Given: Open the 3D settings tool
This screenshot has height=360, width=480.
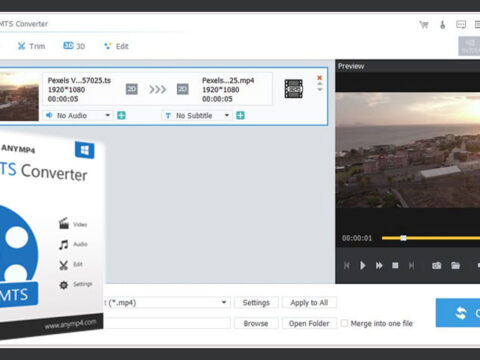Looking at the screenshot, I should [74, 46].
